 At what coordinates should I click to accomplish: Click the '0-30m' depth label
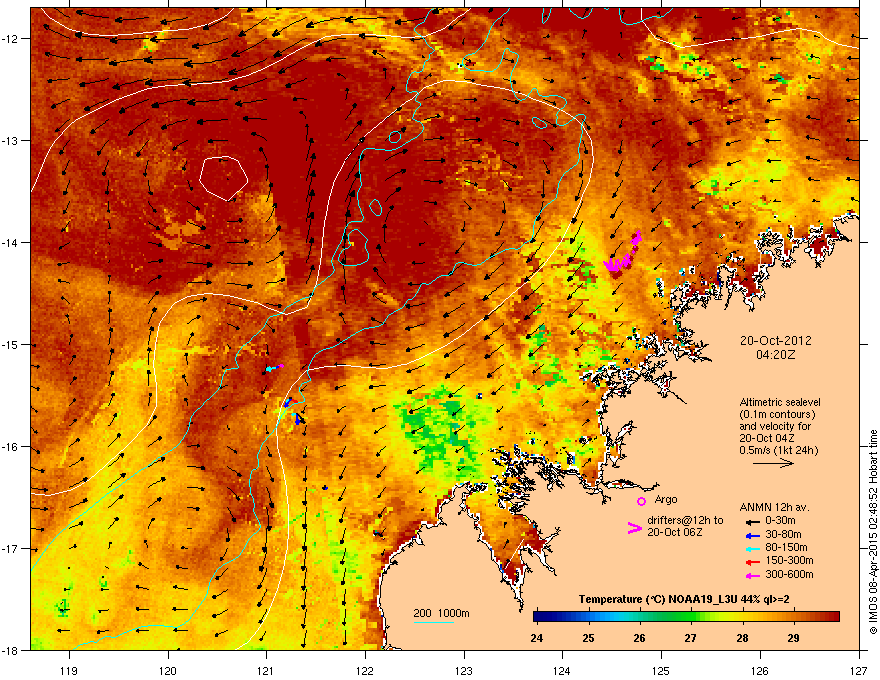(780, 521)
